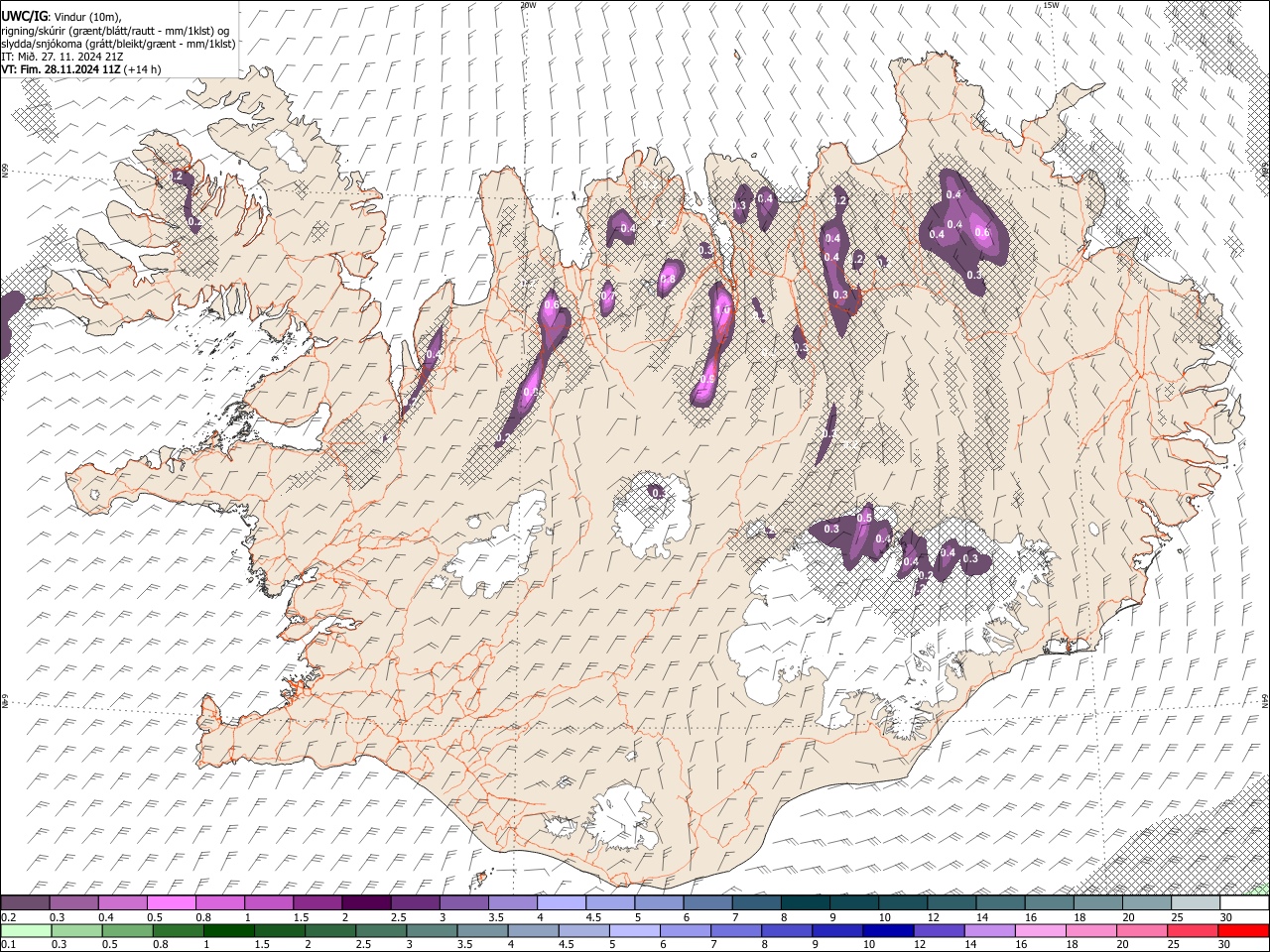
Task: Select the light violet 14 swatch, lower legend
Action: (x=989, y=930)
